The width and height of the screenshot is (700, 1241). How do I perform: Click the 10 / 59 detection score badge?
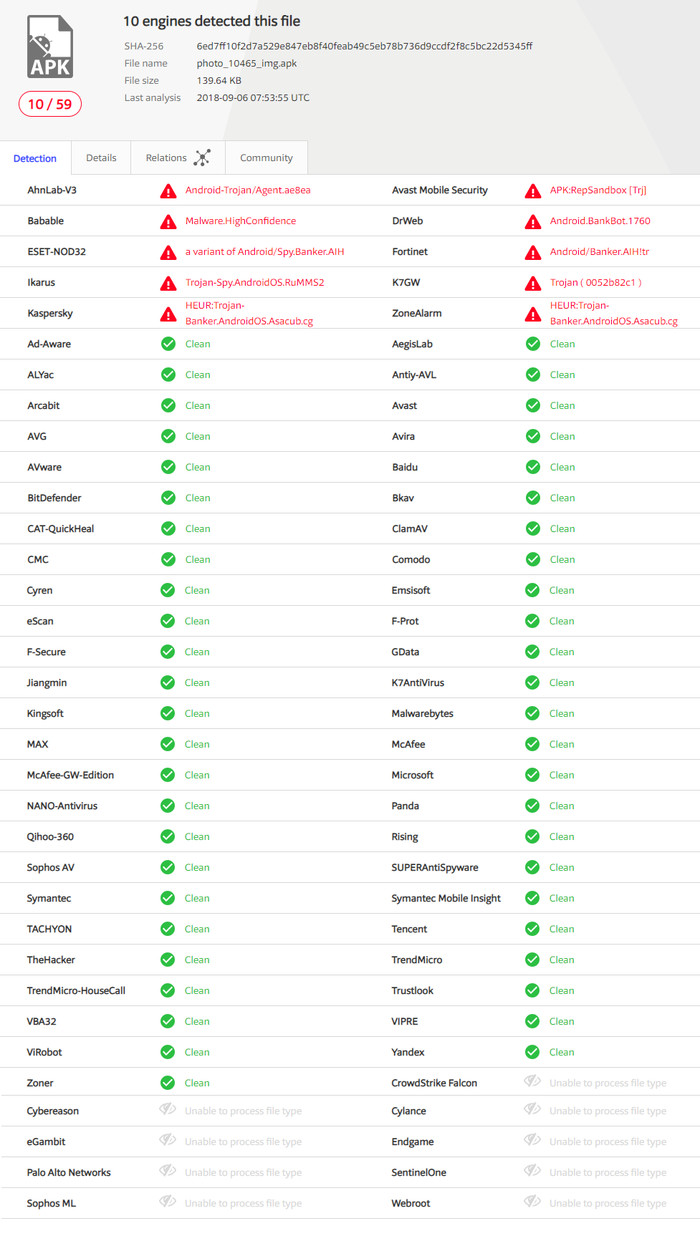pos(50,104)
